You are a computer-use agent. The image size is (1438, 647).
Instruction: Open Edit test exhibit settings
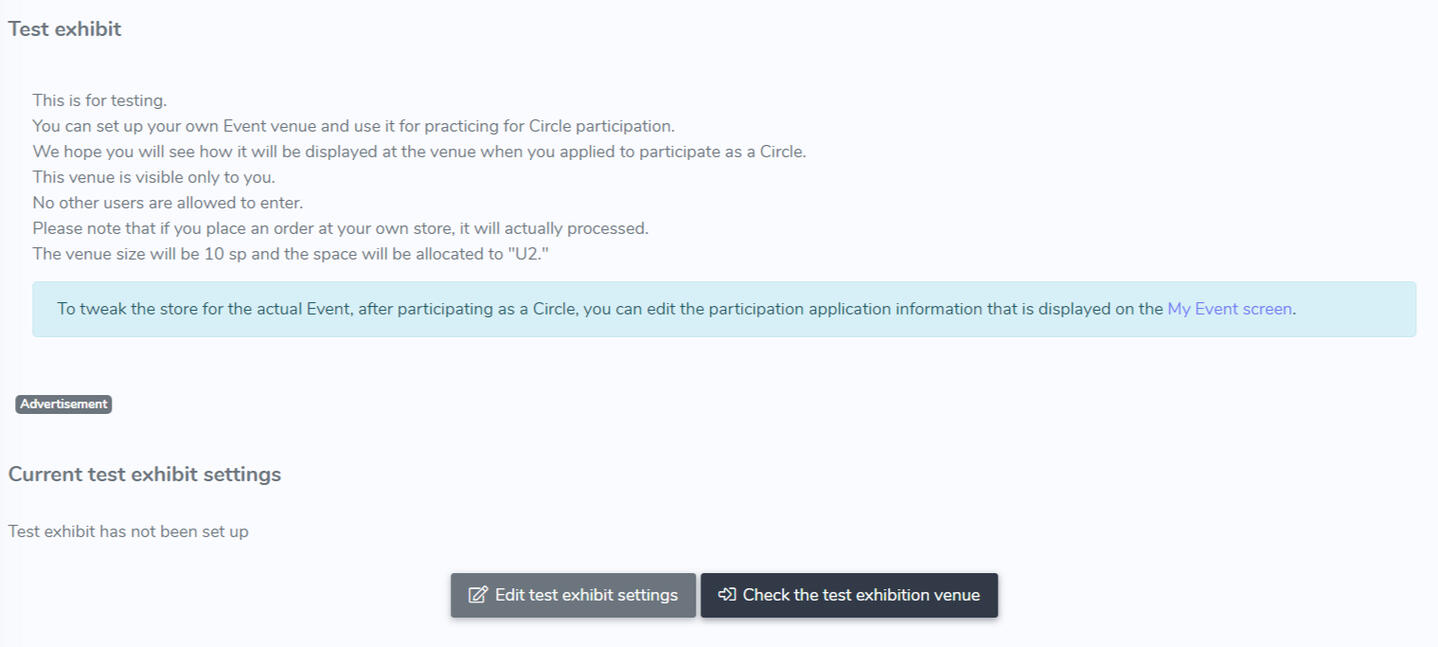click(x=573, y=595)
